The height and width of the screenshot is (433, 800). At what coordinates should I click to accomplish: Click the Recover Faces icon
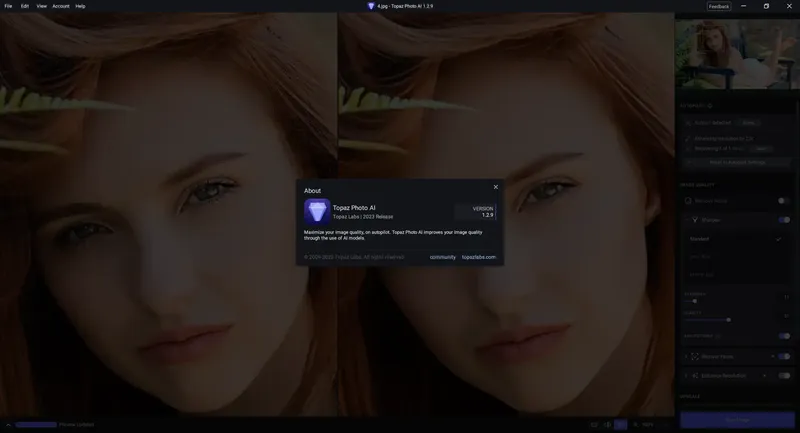pyautogui.click(x=695, y=356)
